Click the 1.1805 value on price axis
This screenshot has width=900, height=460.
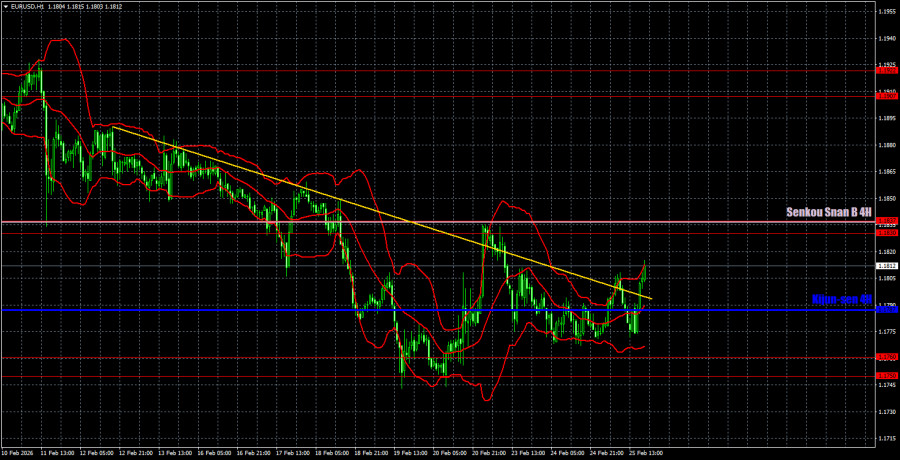887,279
